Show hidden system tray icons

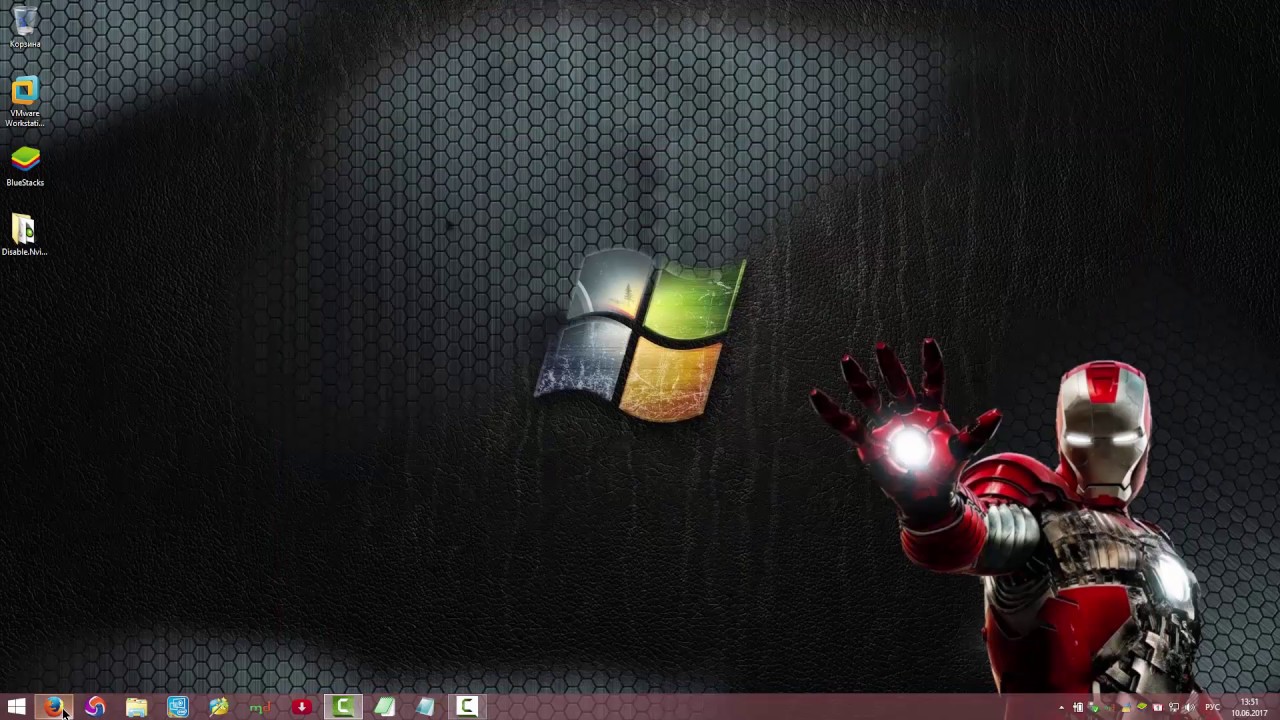(x=1062, y=708)
